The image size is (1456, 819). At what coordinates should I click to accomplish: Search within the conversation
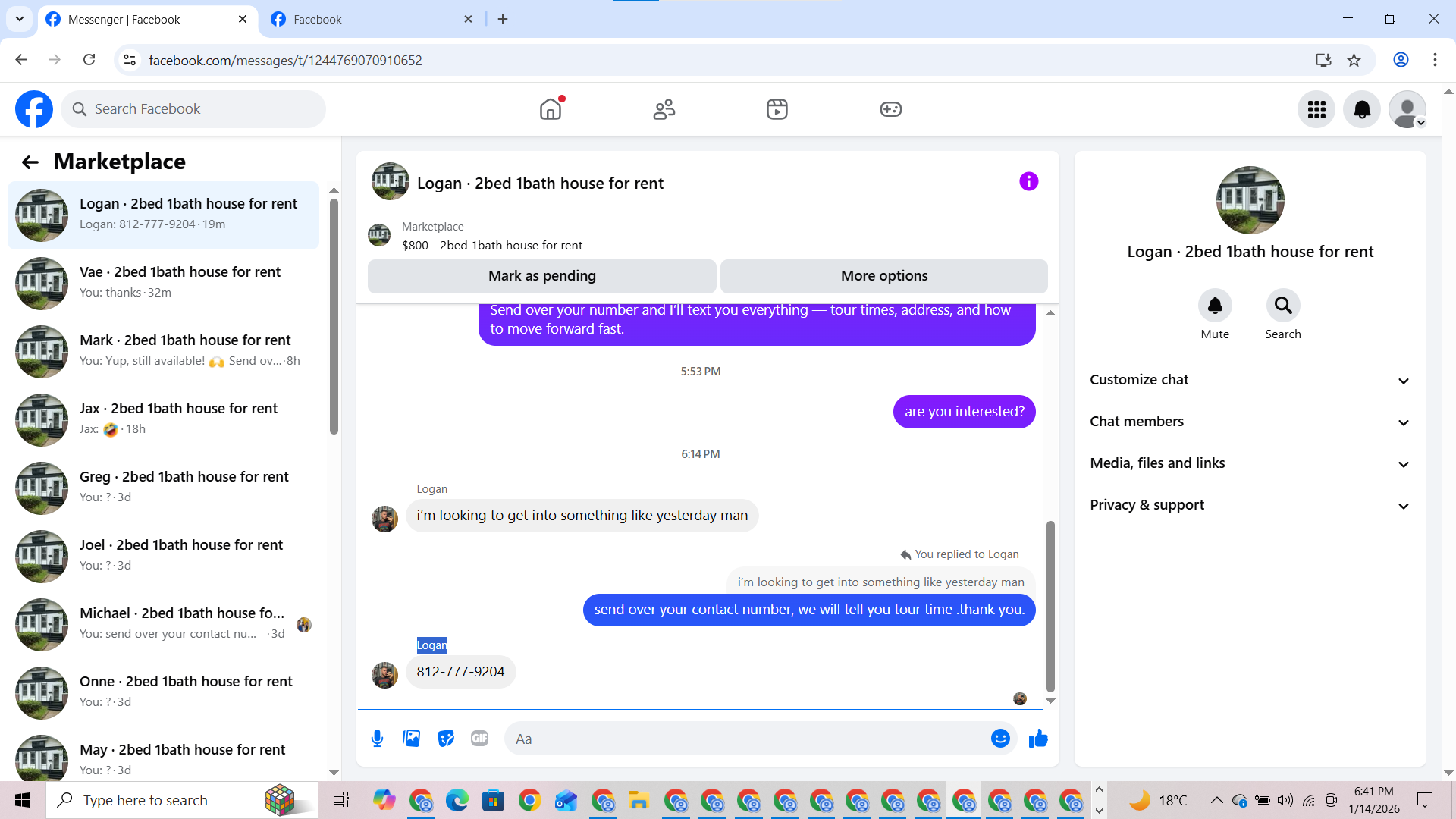coord(1282,306)
